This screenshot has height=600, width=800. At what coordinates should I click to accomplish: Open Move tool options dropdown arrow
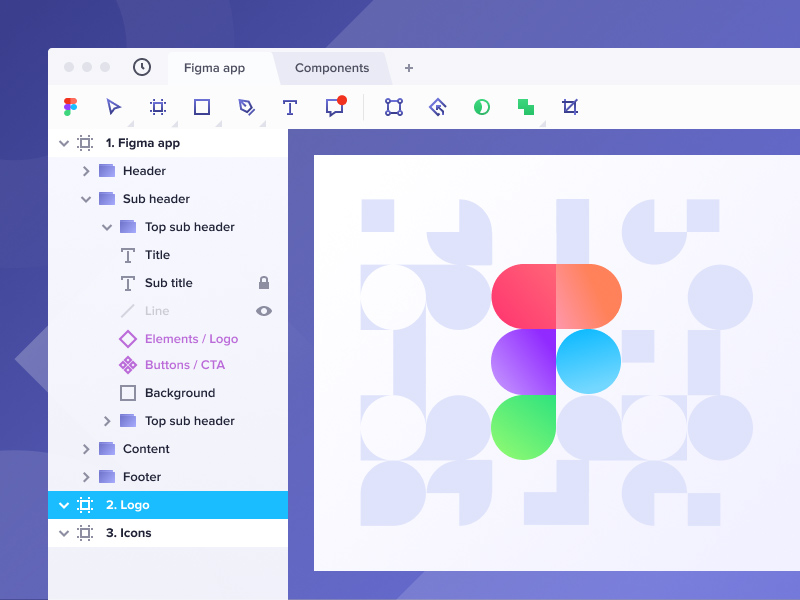click(x=131, y=123)
